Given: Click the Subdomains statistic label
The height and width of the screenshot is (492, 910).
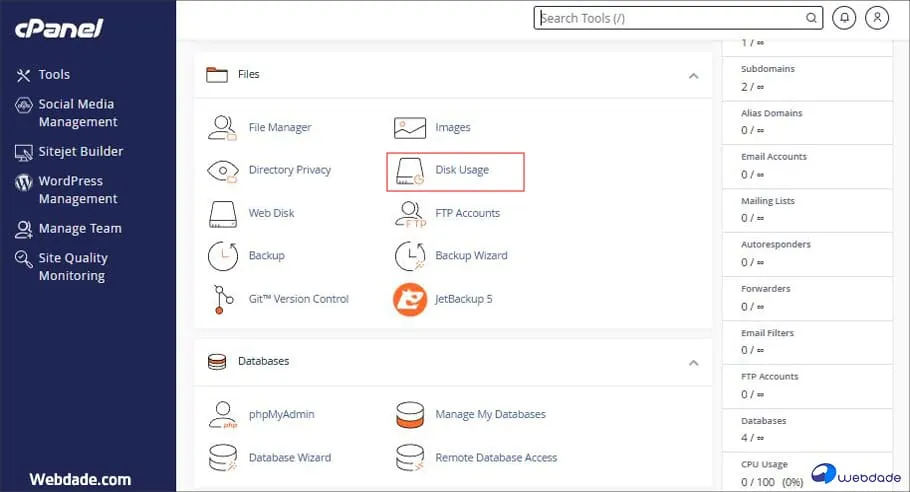Looking at the screenshot, I should (x=768, y=69).
